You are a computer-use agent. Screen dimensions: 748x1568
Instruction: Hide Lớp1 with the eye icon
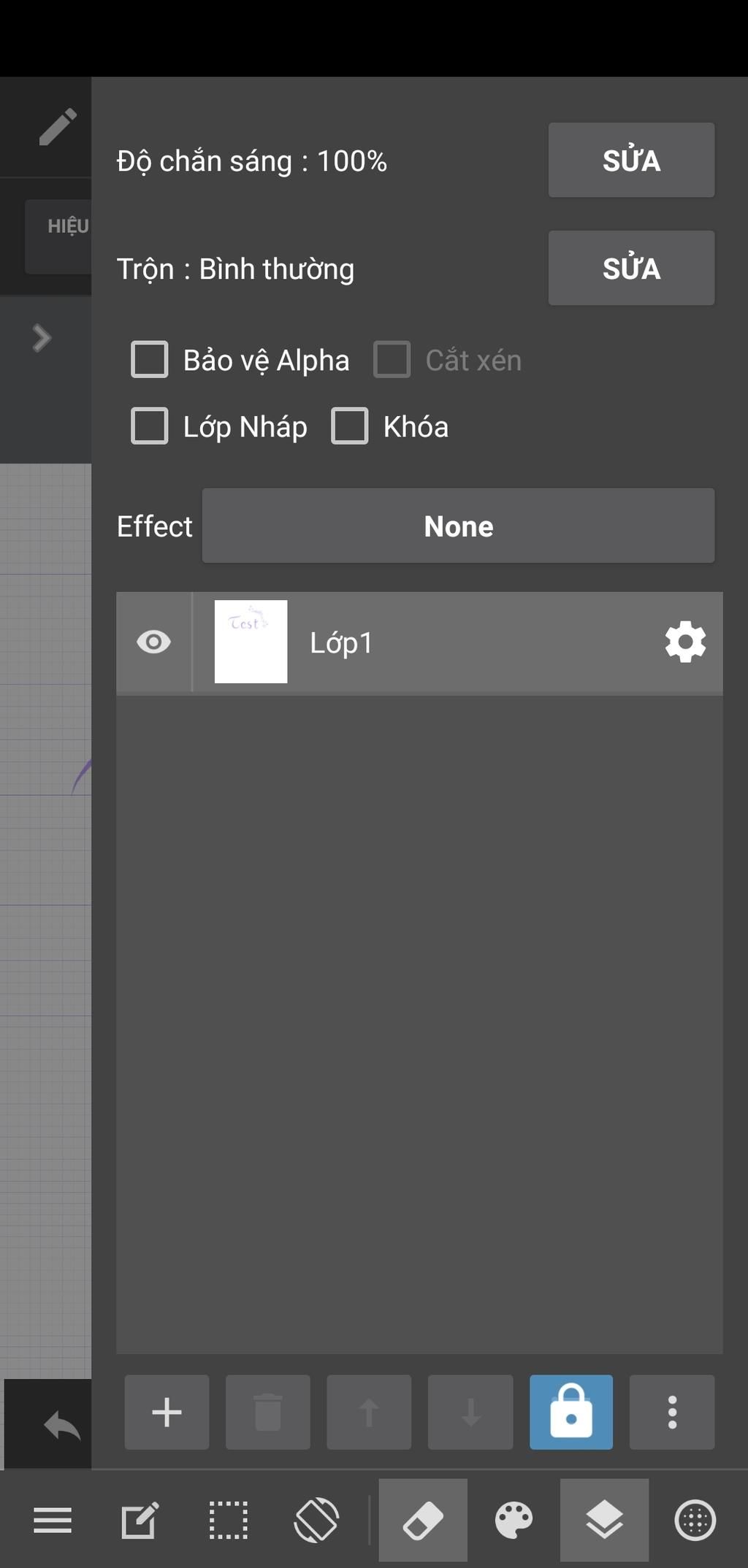tap(153, 642)
